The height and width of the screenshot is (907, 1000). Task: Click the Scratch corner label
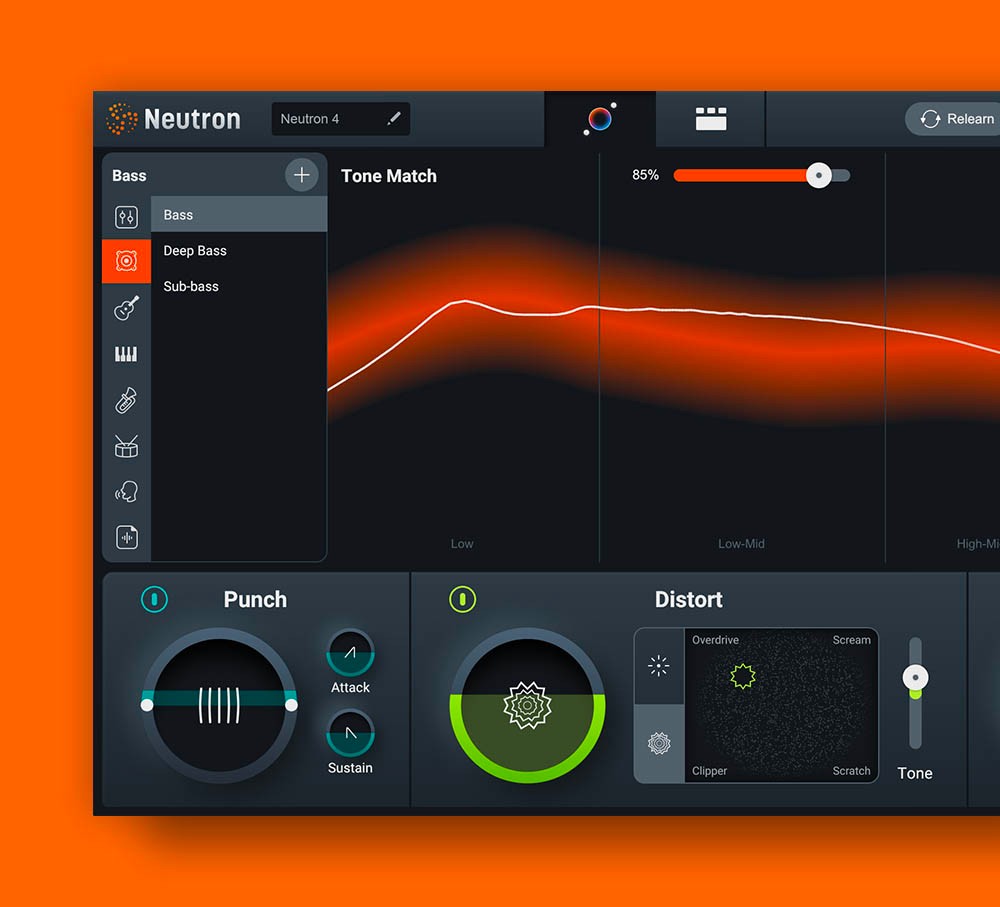click(851, 771)
